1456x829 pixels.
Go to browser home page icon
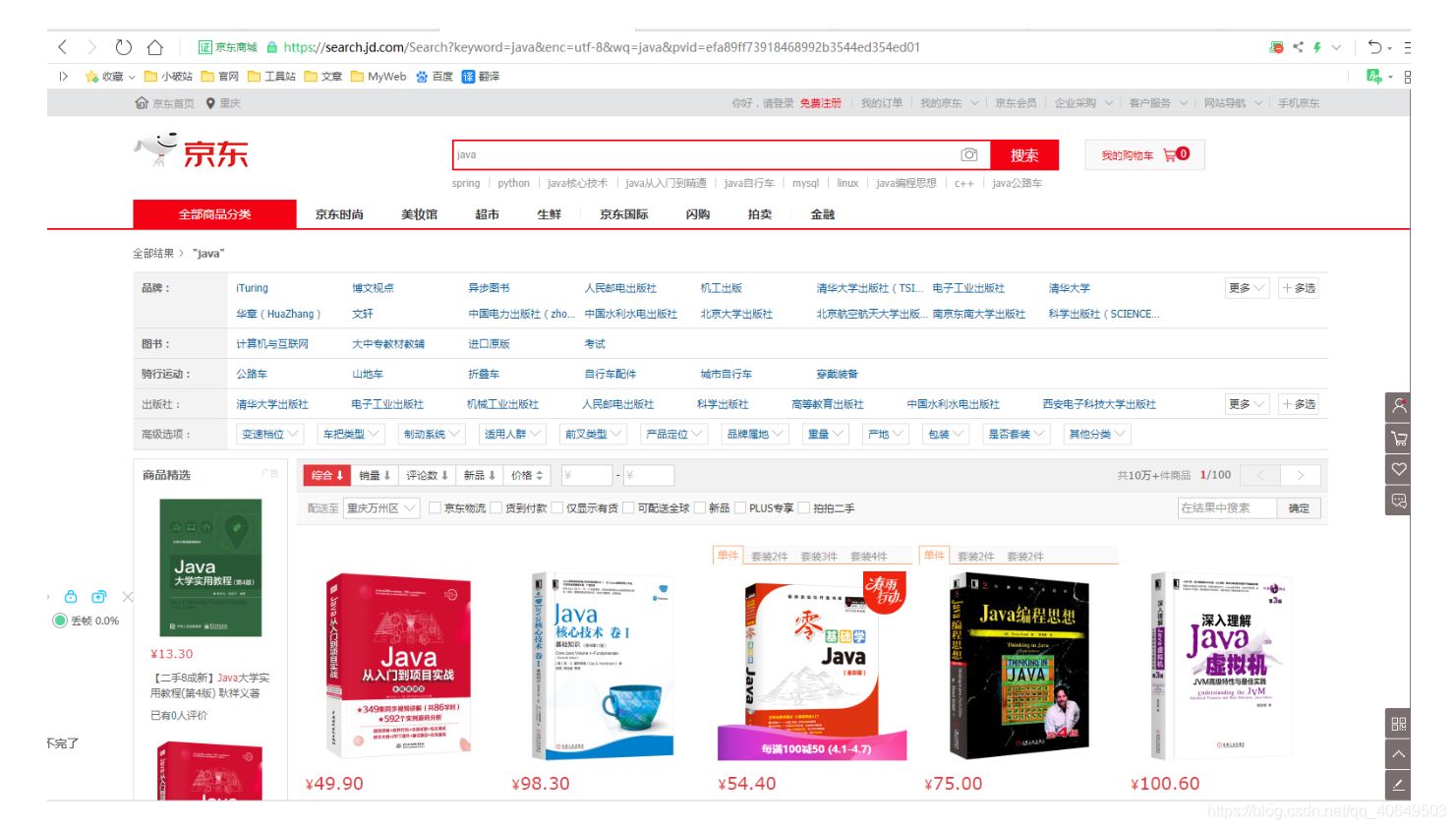155,46
